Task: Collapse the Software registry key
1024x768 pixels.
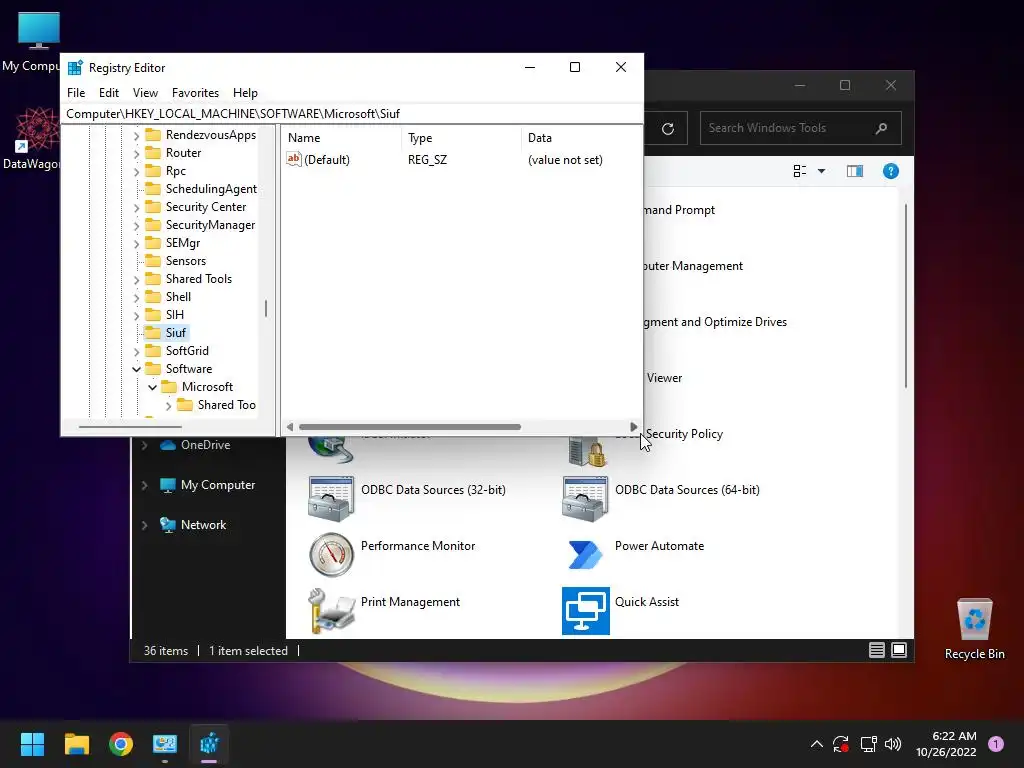Action: click(x=136, y=369)
